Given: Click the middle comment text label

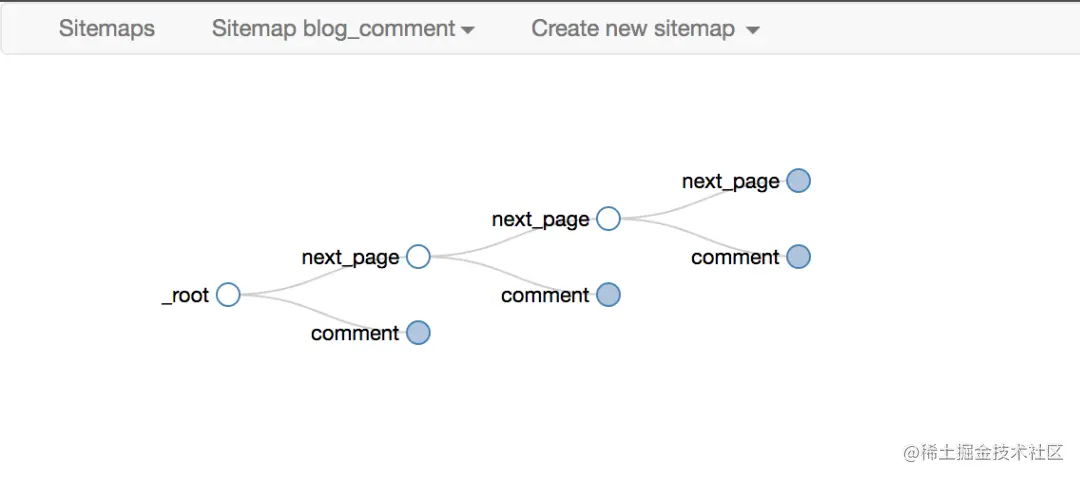Looking at the screenshot, I should [545, 295].
